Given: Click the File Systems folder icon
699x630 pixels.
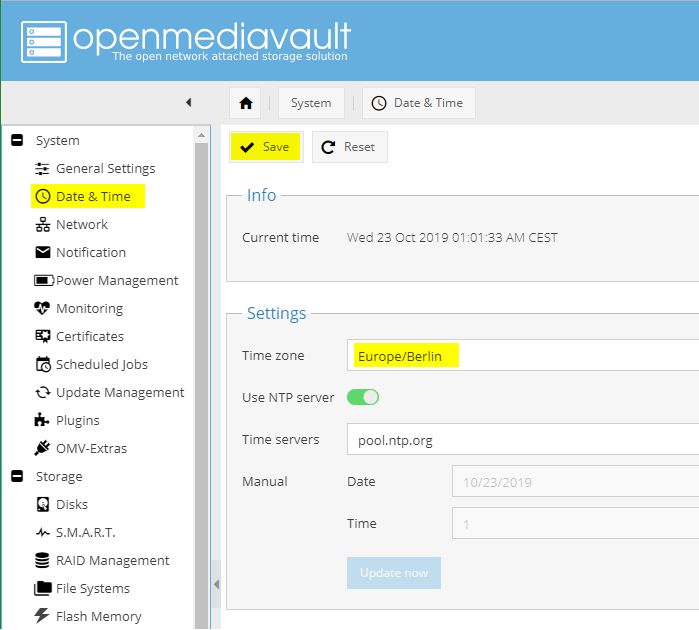Looking at the screenshot, I should point(43,589).
